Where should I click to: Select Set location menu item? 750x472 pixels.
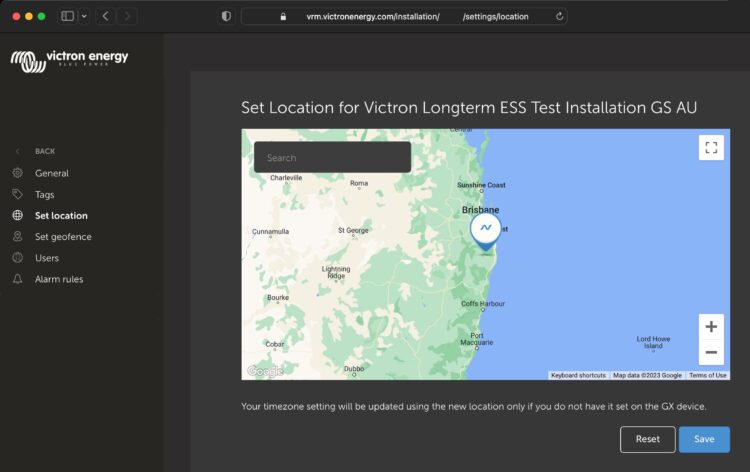point(61,216)
